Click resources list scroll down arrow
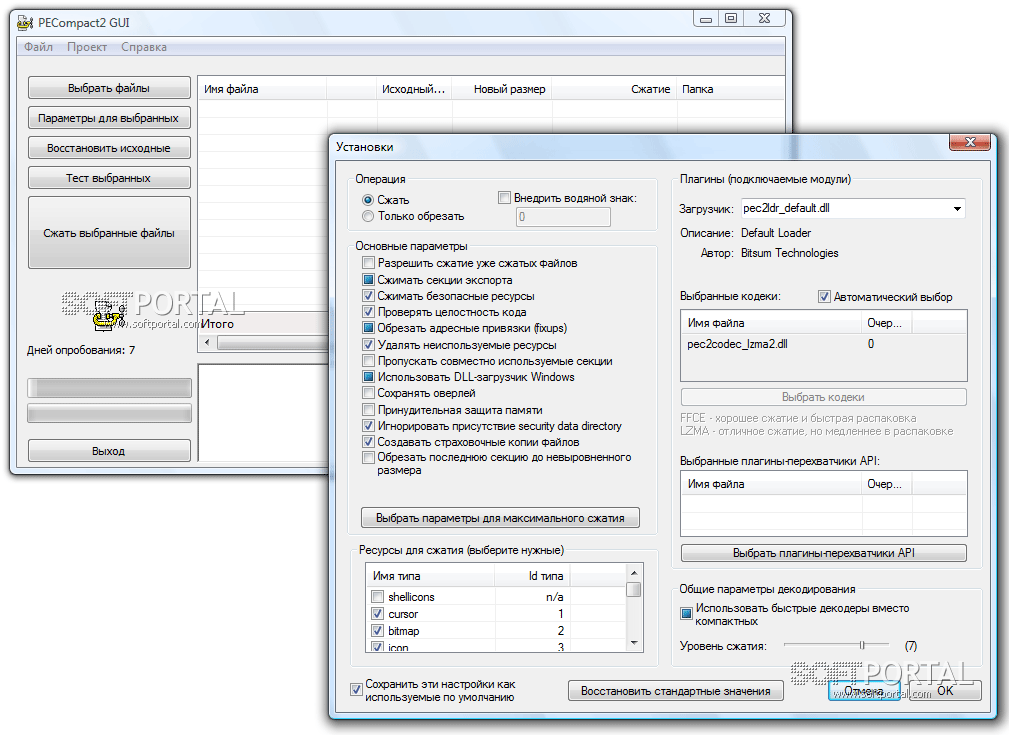Image resolution: width=1009 pixels, height=735 pixels. click(x=634, y=643)
